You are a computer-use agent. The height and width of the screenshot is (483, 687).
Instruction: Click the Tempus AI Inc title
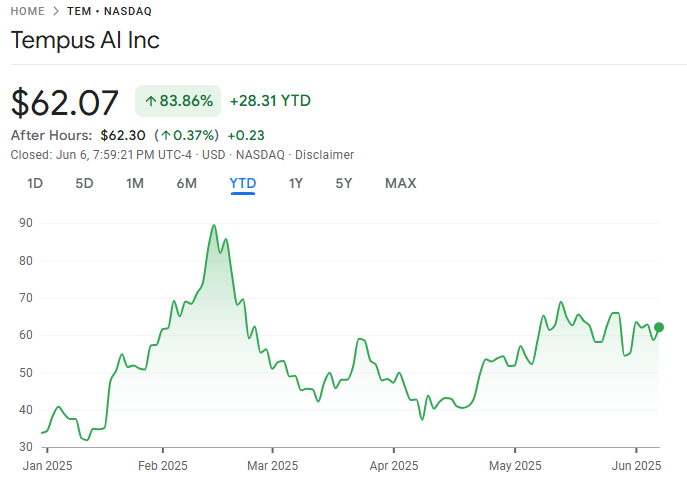[x=85, y=41]
